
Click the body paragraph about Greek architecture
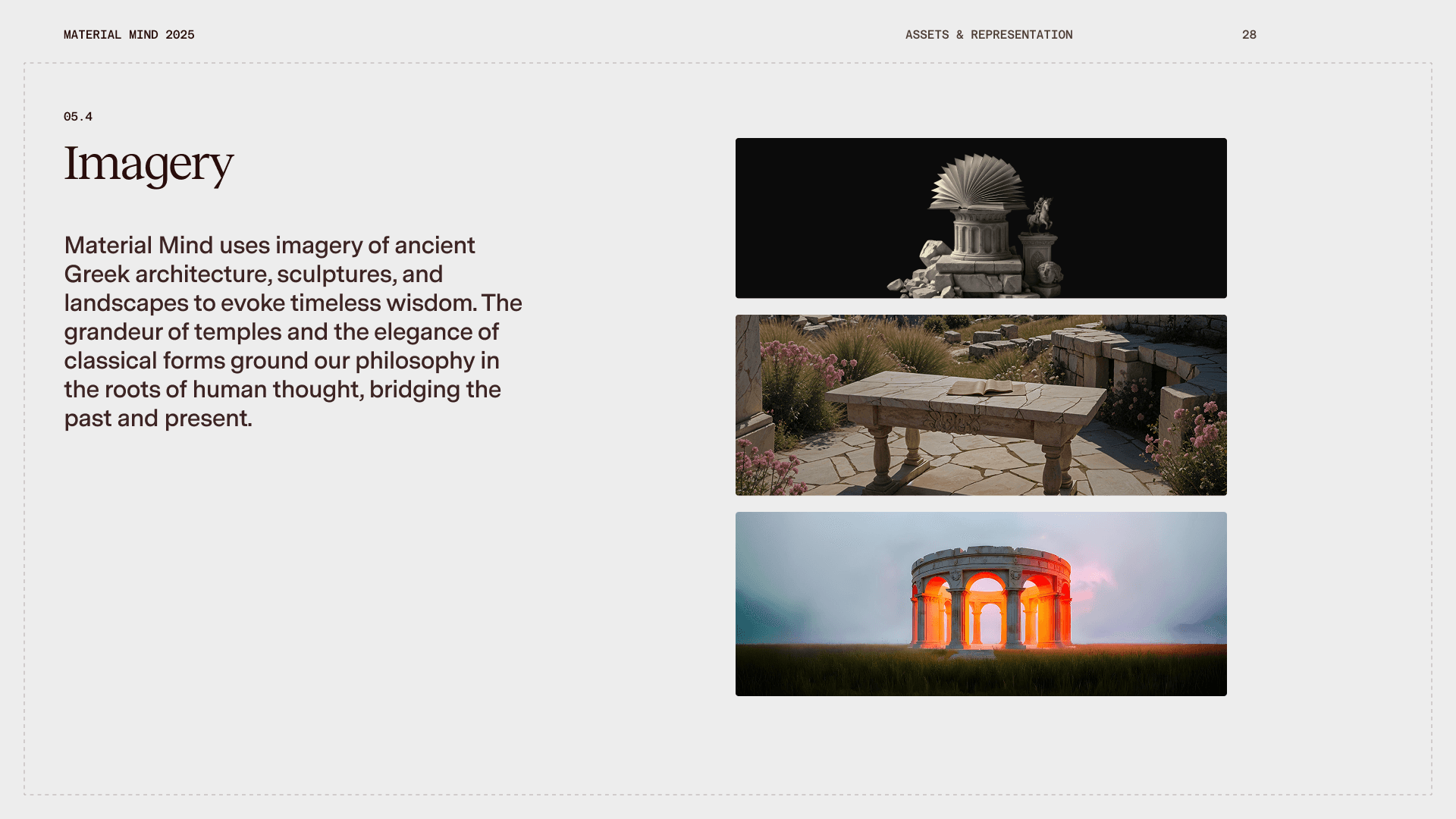[293, 331]
